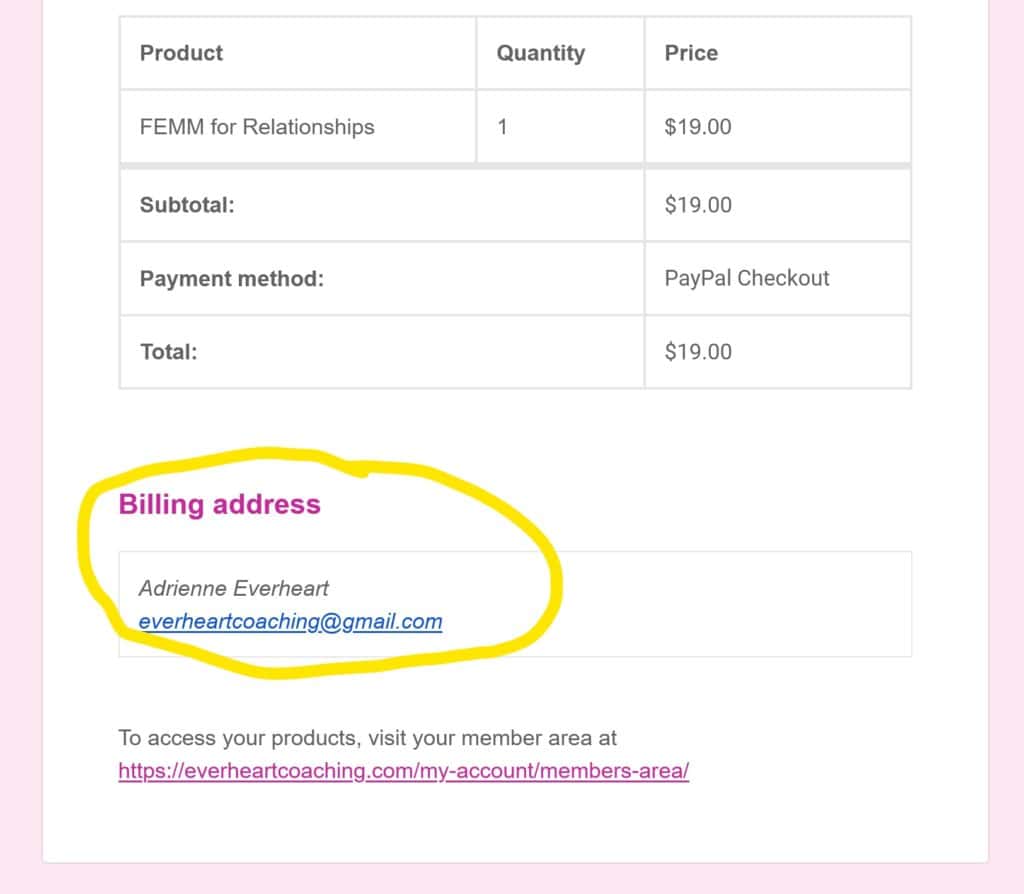
Task: Open the members-area account link
Action: [404, 771]
